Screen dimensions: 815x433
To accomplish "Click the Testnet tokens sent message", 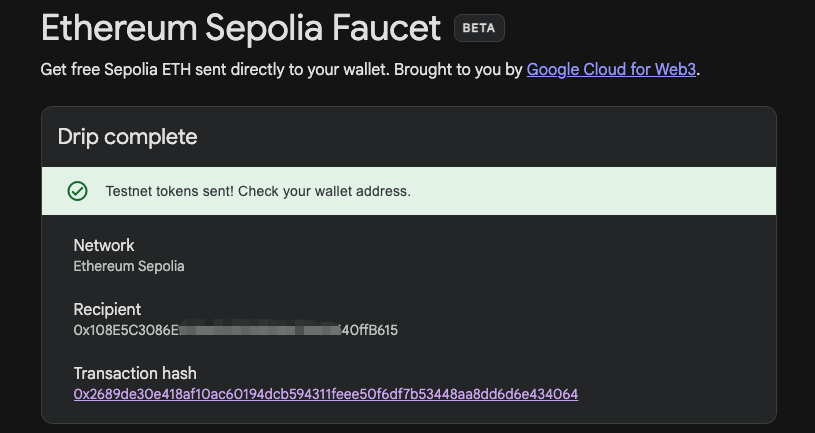I will tap(258, 191).
